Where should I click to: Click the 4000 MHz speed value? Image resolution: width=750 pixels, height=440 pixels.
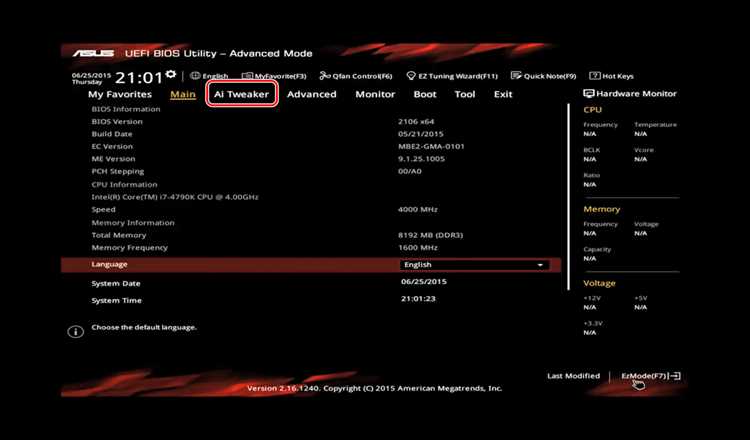pyautogui.click(x=418, y=209)
